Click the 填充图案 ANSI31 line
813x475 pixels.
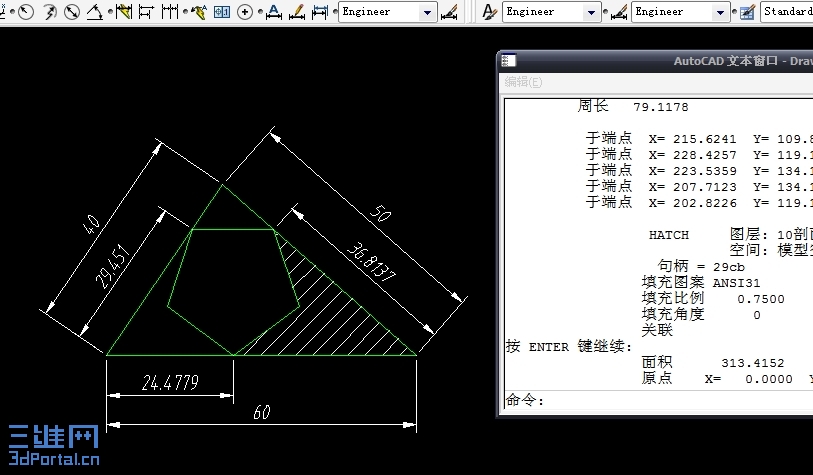point(700,283)
